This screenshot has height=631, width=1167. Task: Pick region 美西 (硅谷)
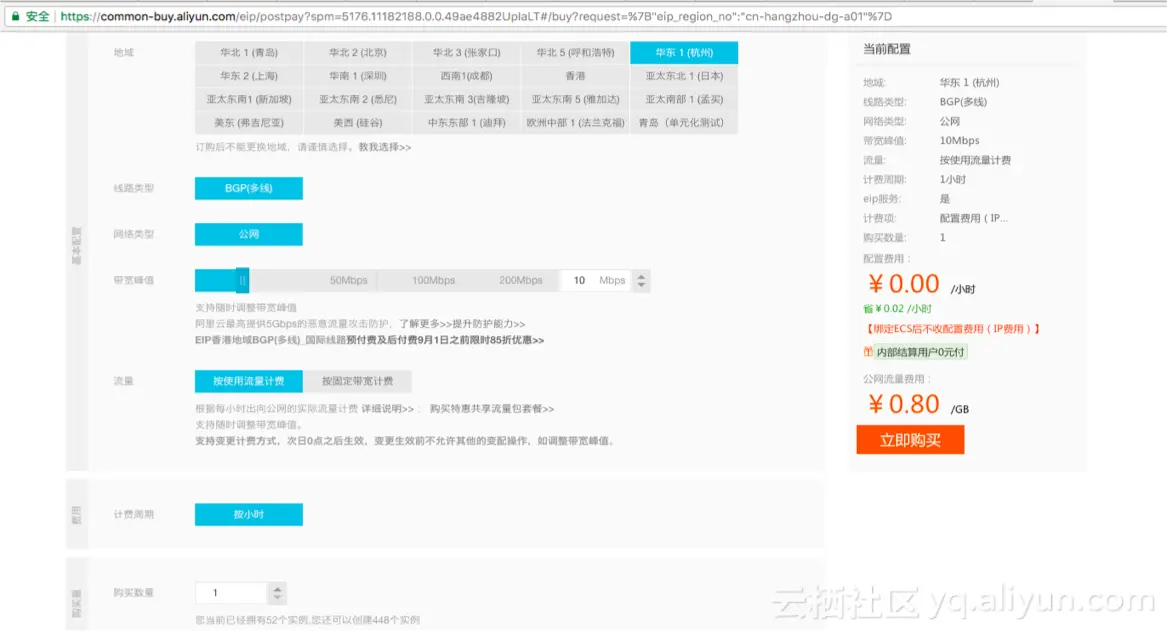tap(357, 123)
